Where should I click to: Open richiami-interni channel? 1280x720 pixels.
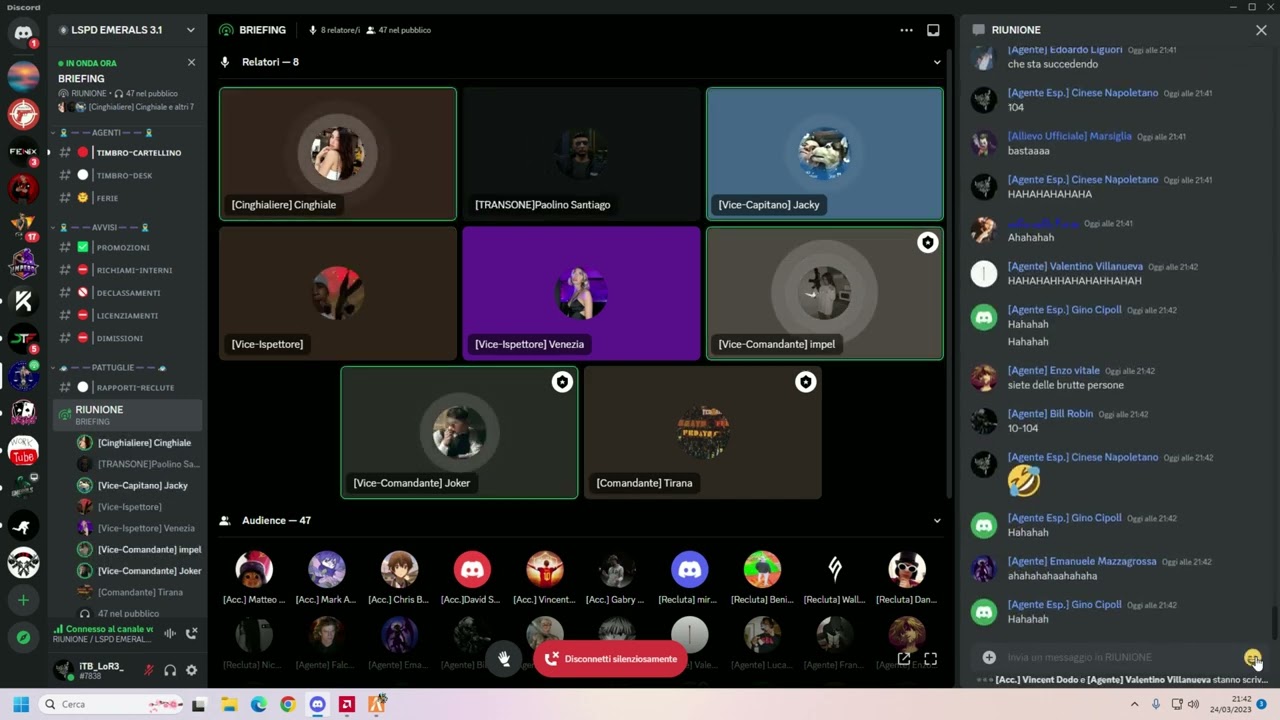129,270
